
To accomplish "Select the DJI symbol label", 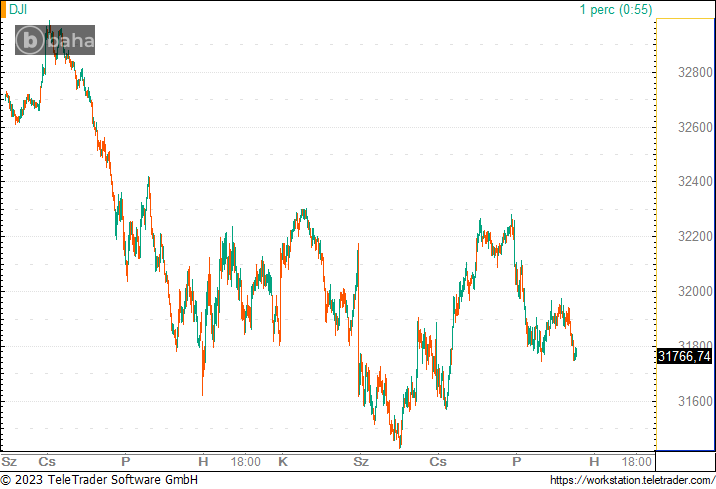I will tap(18, 9).
